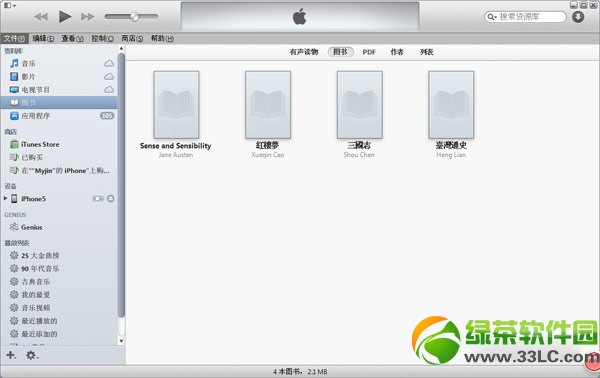Open the 商店 menu
Image resolution: width=600 pixels, height=378 pixels.
coord(132,38)
